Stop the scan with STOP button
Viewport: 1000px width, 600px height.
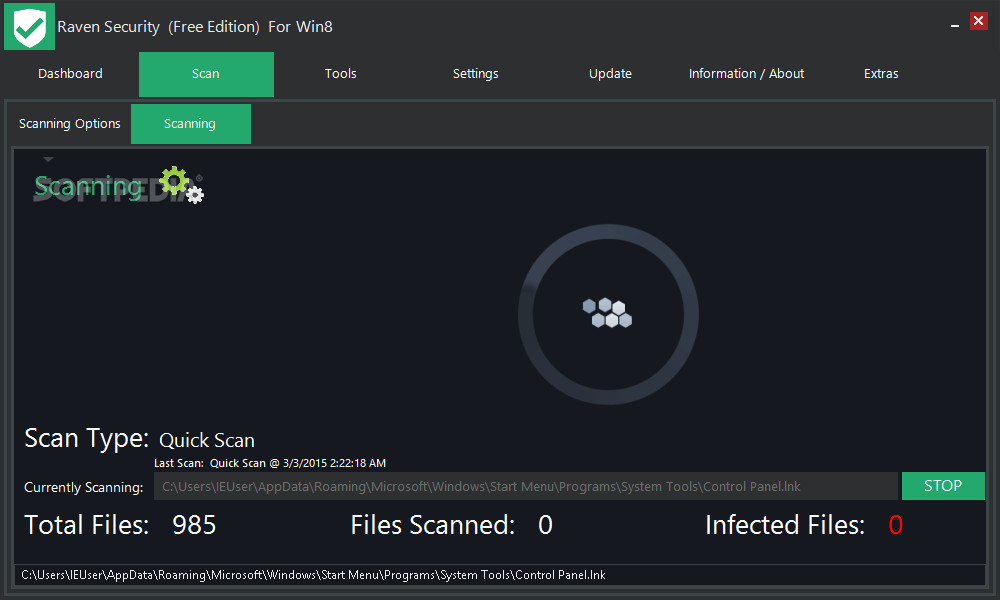click(x=943, y=486)
